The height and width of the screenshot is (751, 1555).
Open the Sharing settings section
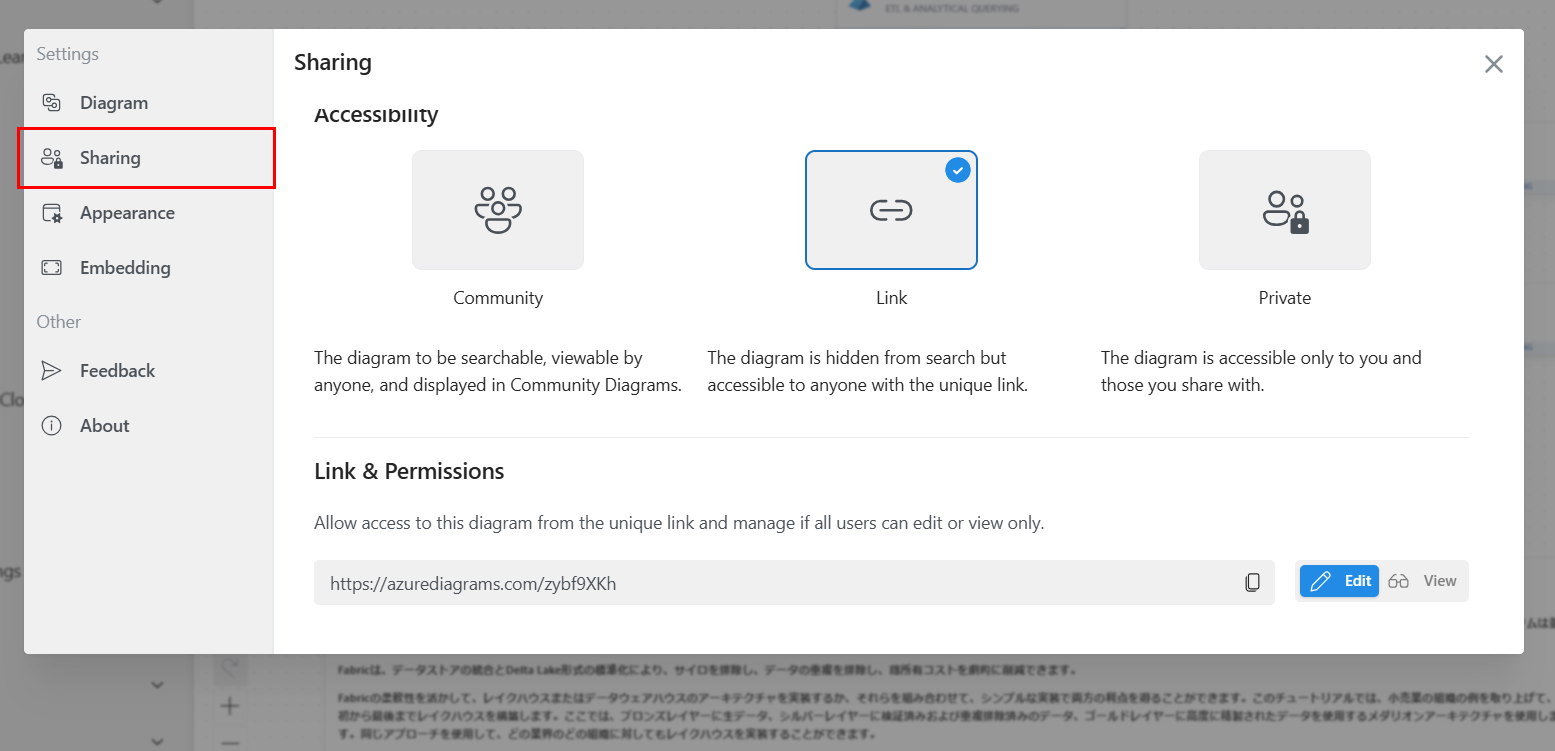pos(146,158)
